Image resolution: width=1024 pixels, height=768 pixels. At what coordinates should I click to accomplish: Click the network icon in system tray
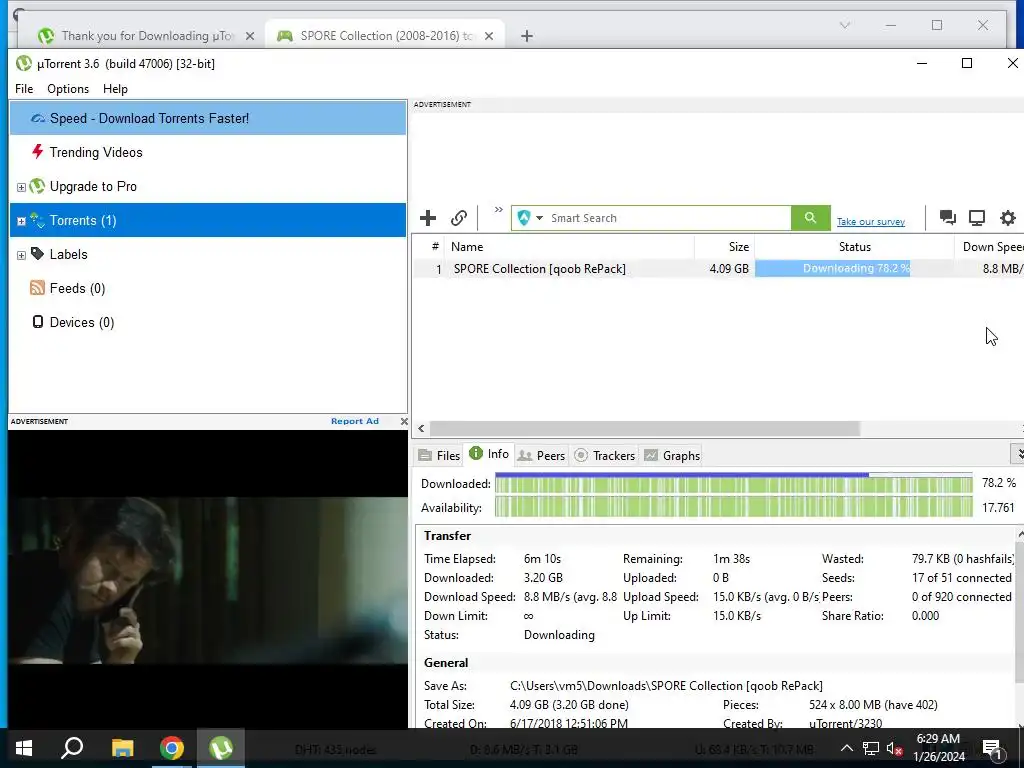pos(871,748)
